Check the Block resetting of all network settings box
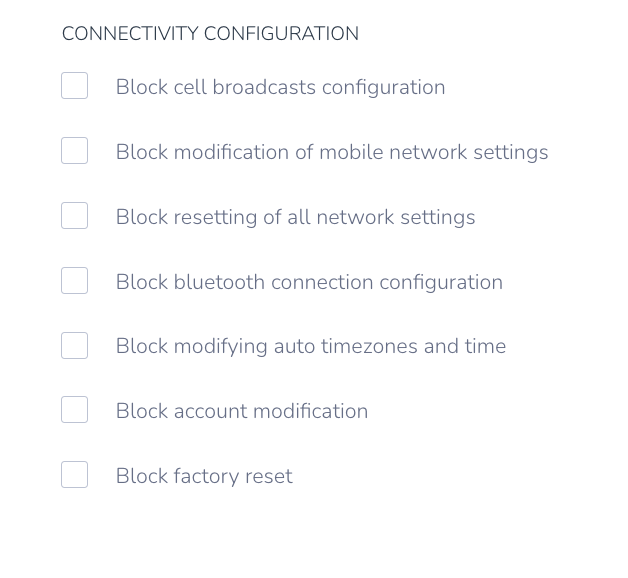Screen dimensions: 628x578 [x=74, y=215]
